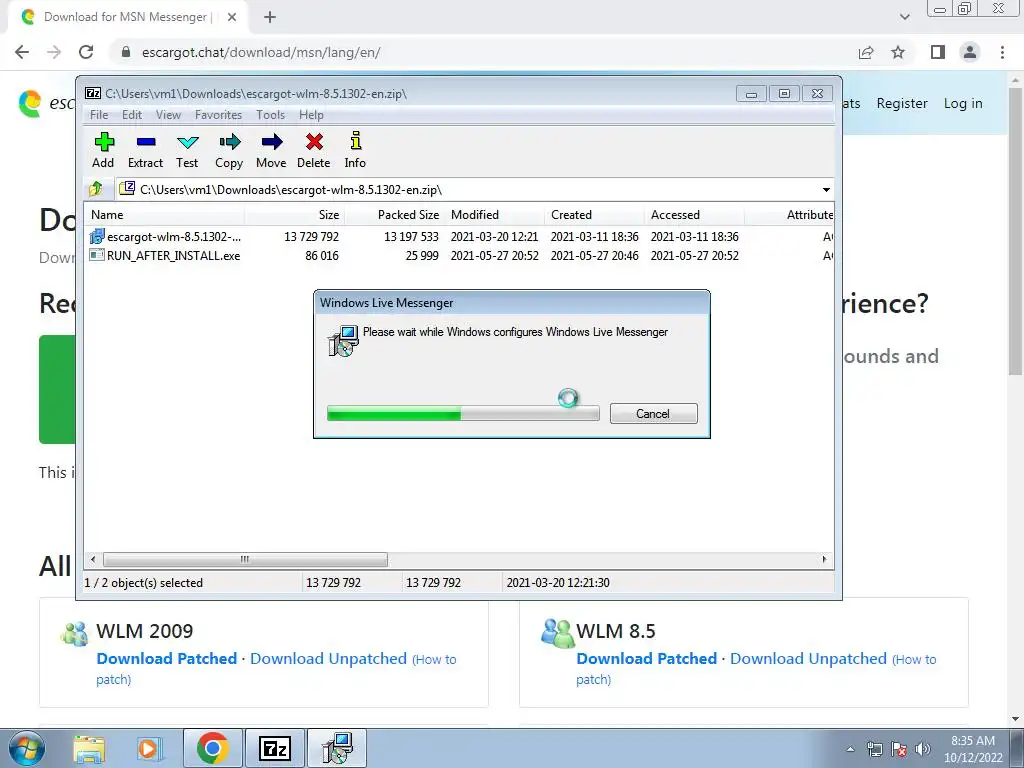Screen dimensions: 1024x768
Task: Sort file list by Name column
Action: tap(165, 215)
